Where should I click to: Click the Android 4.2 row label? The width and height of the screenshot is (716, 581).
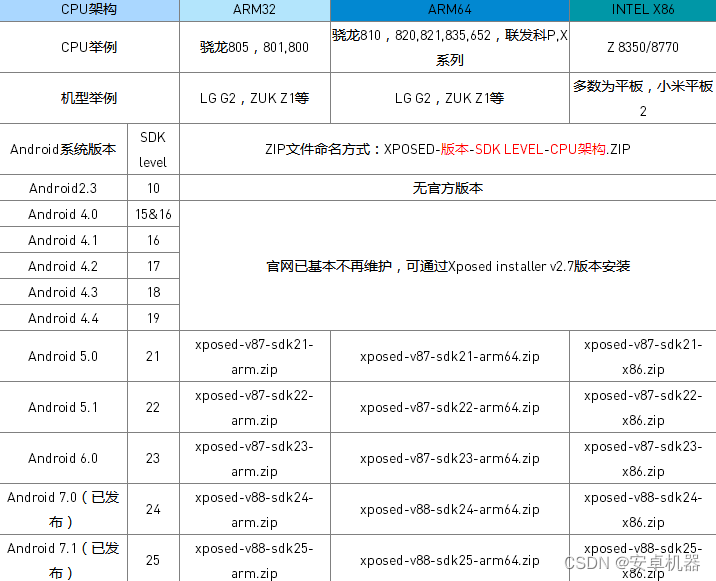[63, 266]
